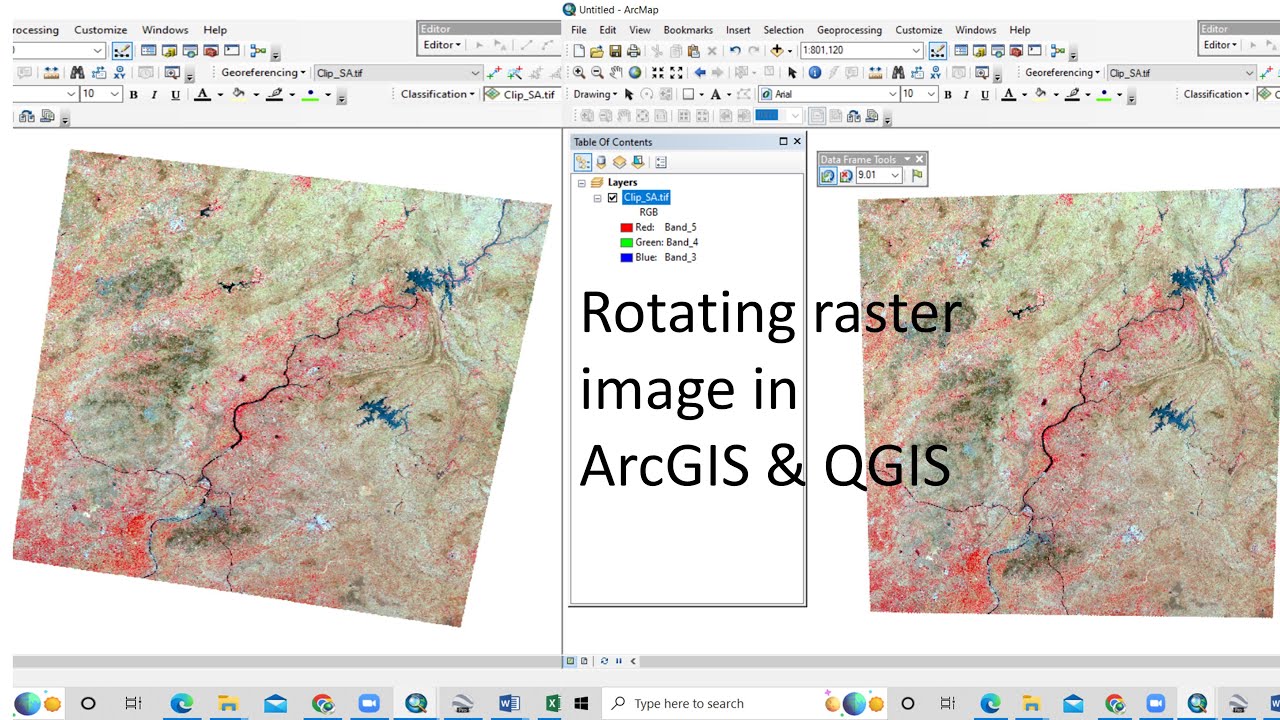Click the Rotate Data Frame tool
This screenshot has height=720, width=1280.
(x=828, y=176)
